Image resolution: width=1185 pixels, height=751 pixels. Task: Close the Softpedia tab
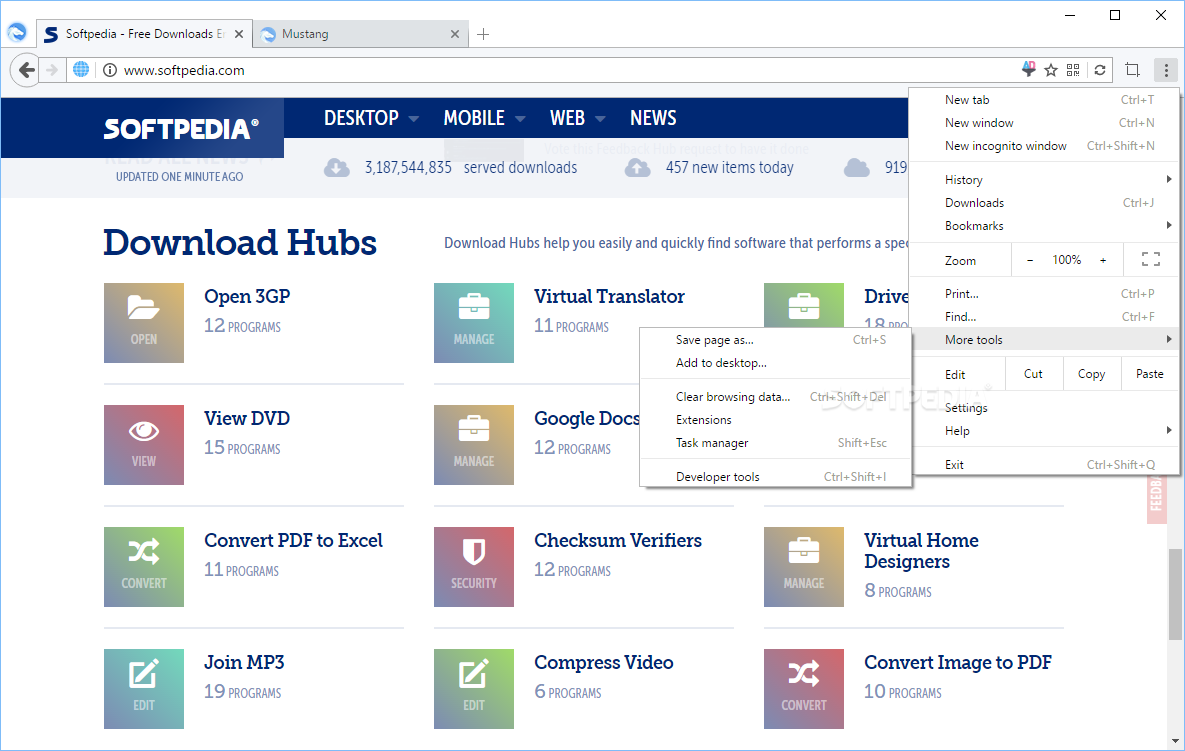tap(239, 34)
